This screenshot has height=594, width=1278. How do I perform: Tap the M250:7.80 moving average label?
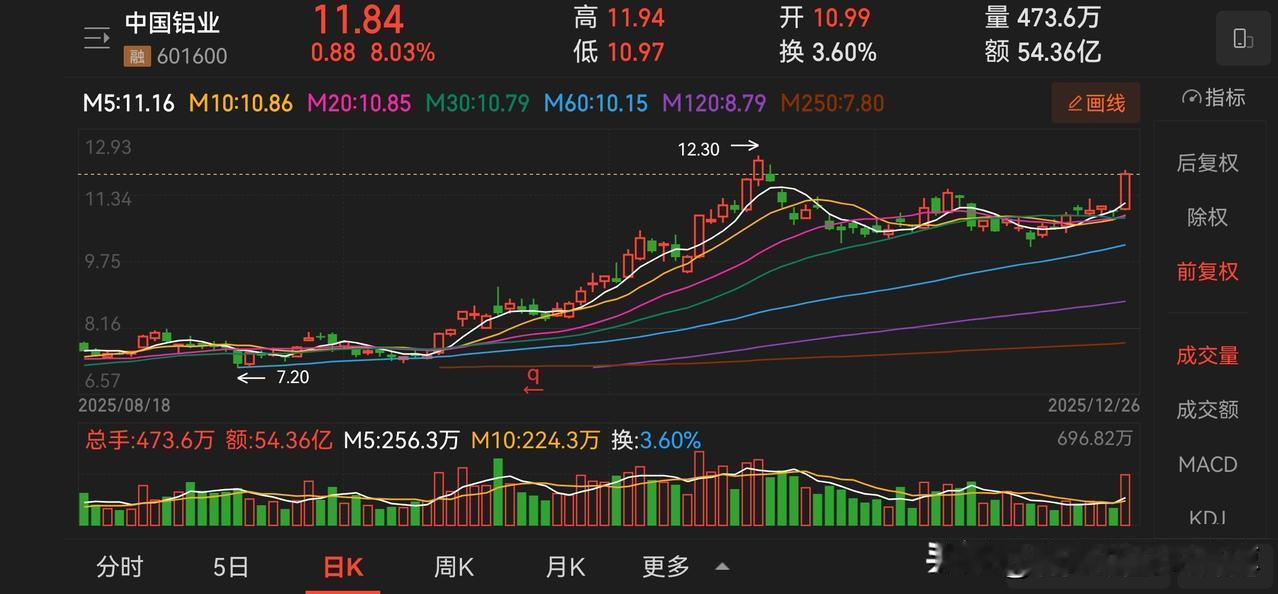832,102
